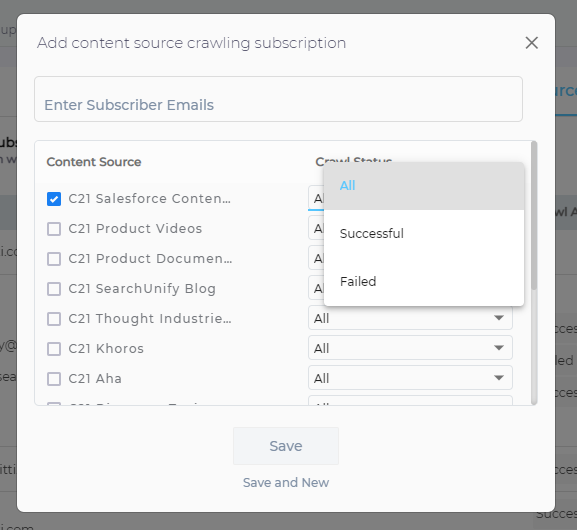
Task: Click the Save button
Action: [x=286, y=446]
